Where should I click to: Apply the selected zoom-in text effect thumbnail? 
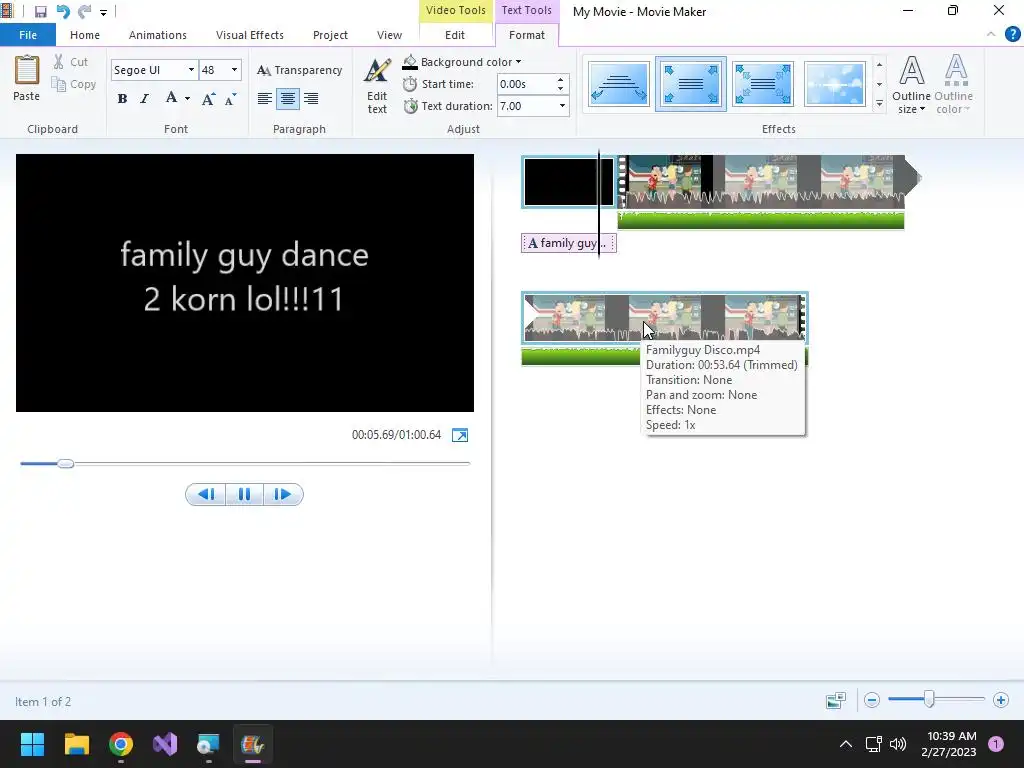tap(691, 84)
